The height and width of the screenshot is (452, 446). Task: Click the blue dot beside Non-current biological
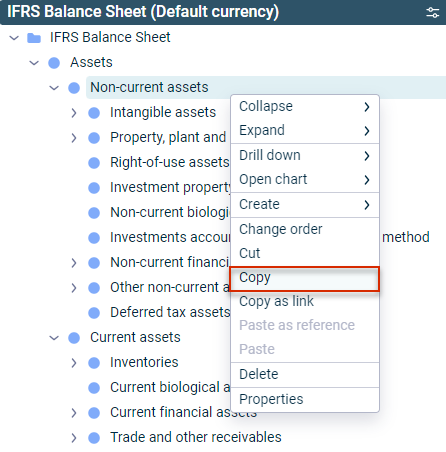tap(94, 213)
